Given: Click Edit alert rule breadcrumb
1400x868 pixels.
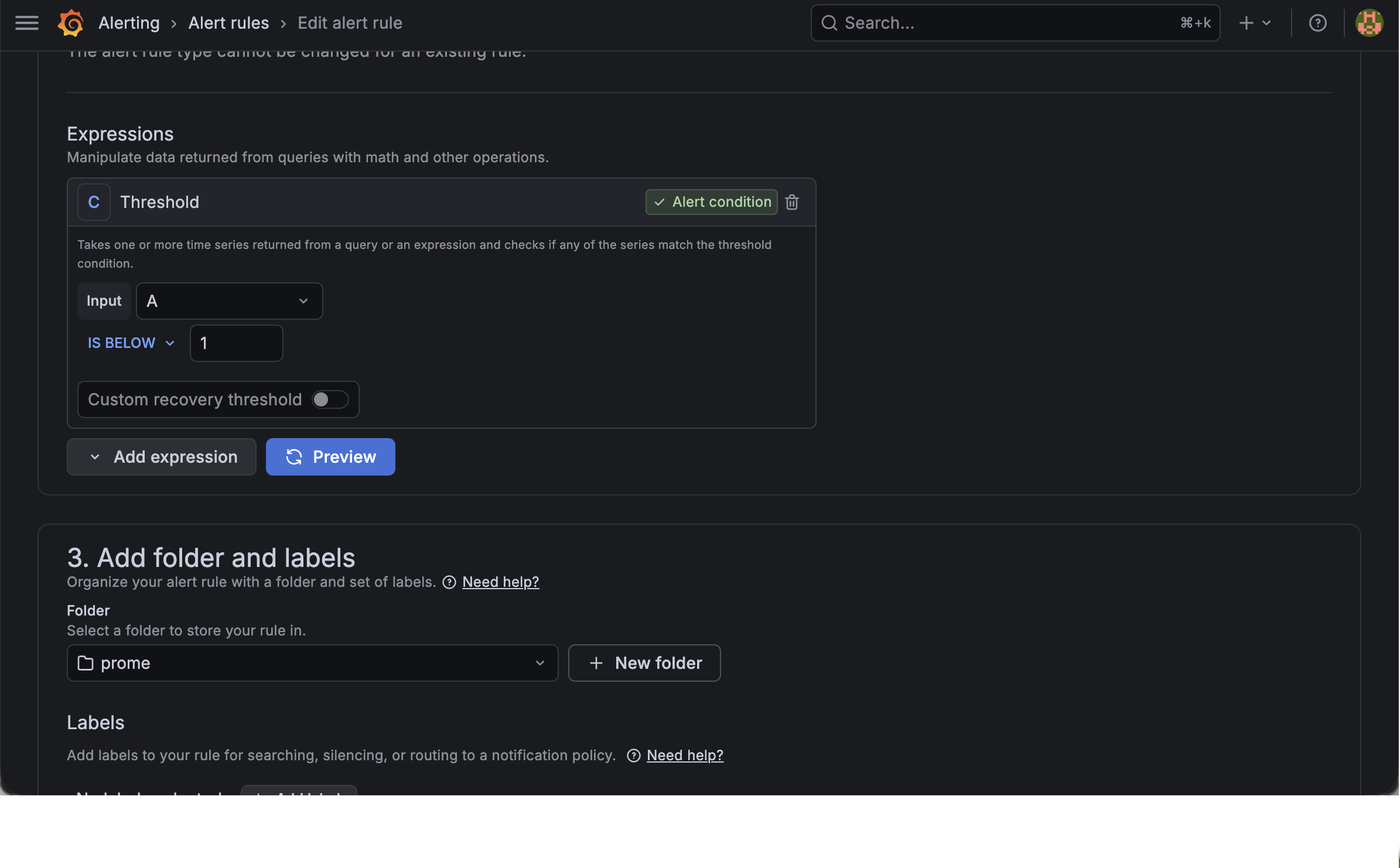Looking at the screenshot, I should click(350, 23).
